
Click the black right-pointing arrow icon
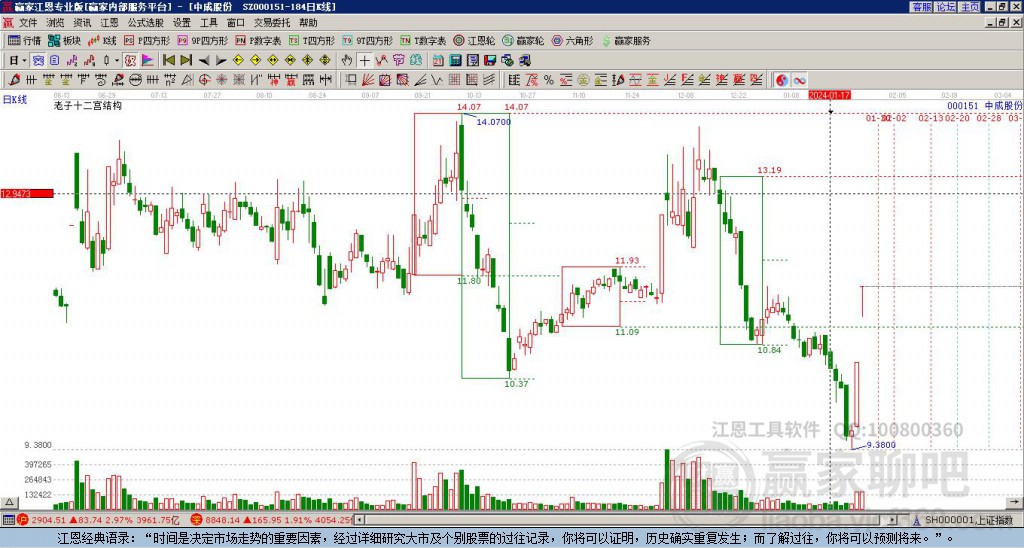[x=221, y=60]
